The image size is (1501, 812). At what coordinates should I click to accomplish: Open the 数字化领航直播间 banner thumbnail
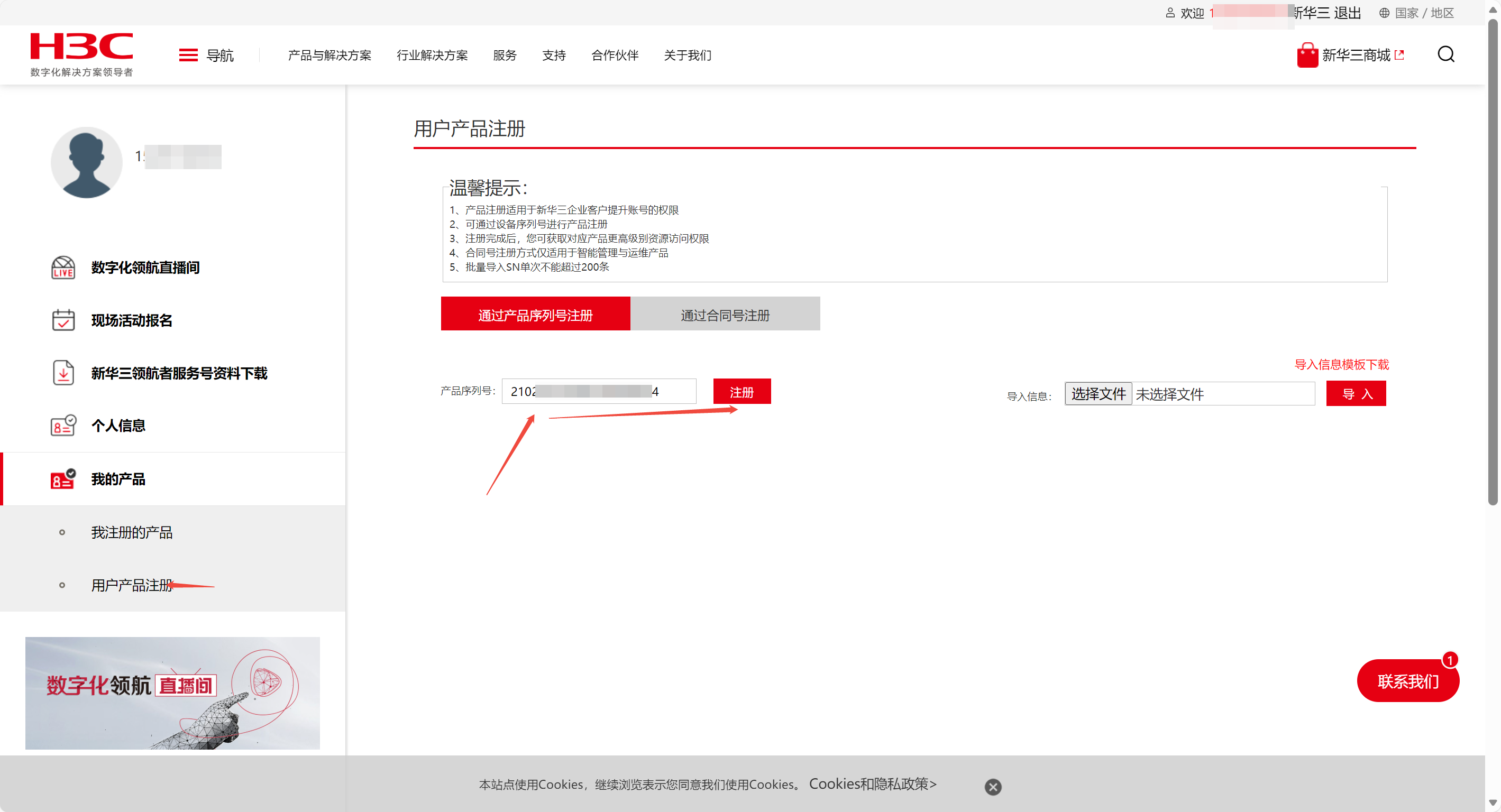[x=172, y=692]
